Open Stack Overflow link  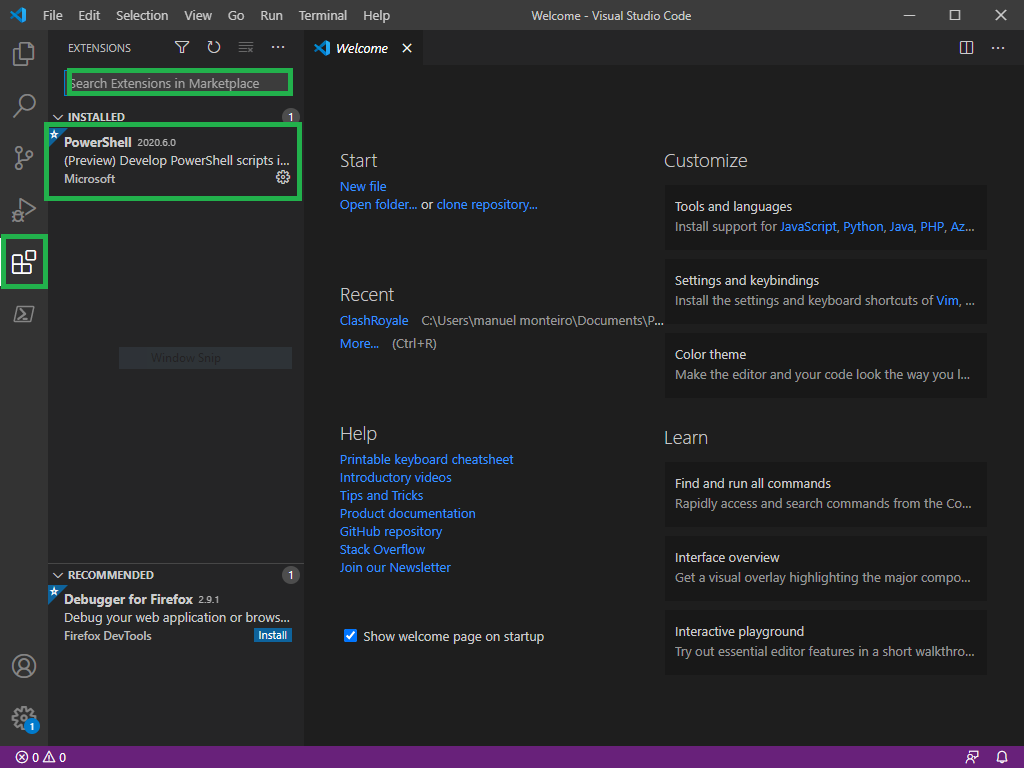(382, 550)
